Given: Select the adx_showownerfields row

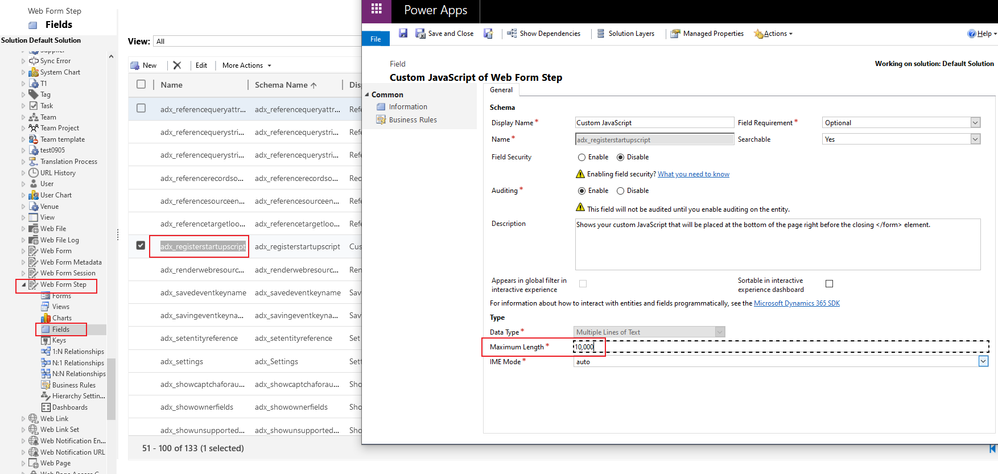Looking at the screenshot, I should point(244,407).
